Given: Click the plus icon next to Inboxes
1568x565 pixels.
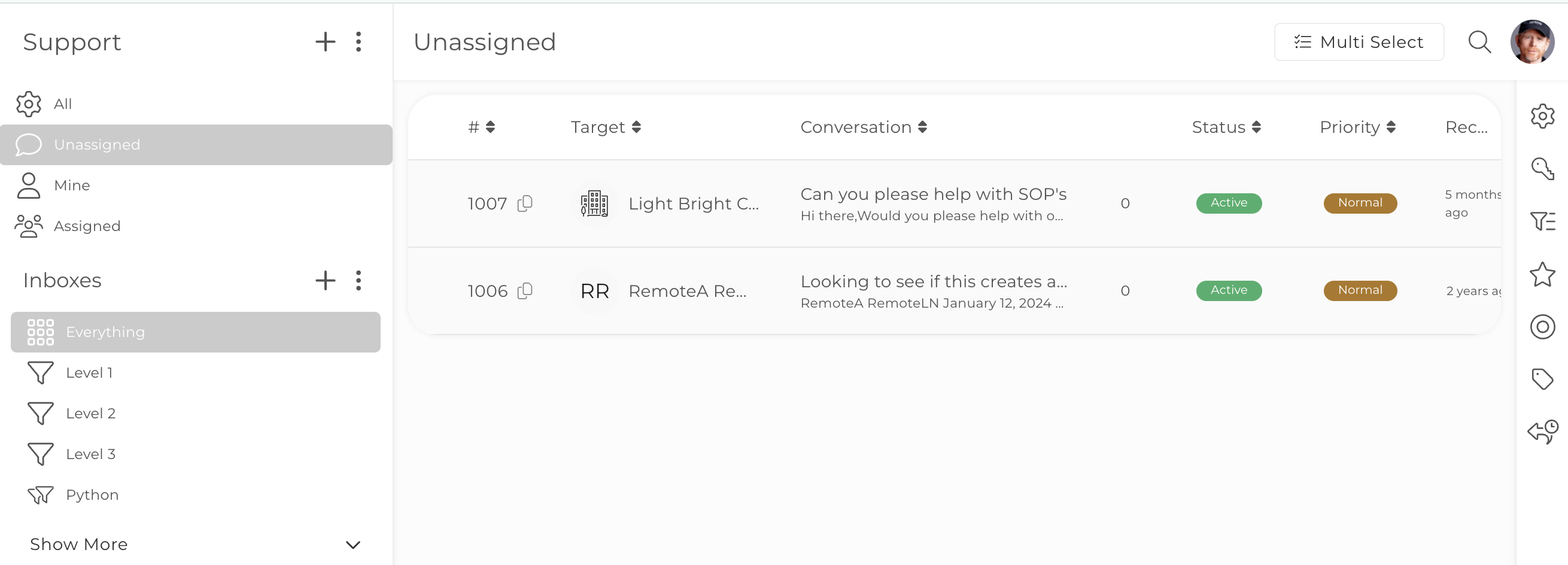Looking at the screenshot, I should pos(325,281).
